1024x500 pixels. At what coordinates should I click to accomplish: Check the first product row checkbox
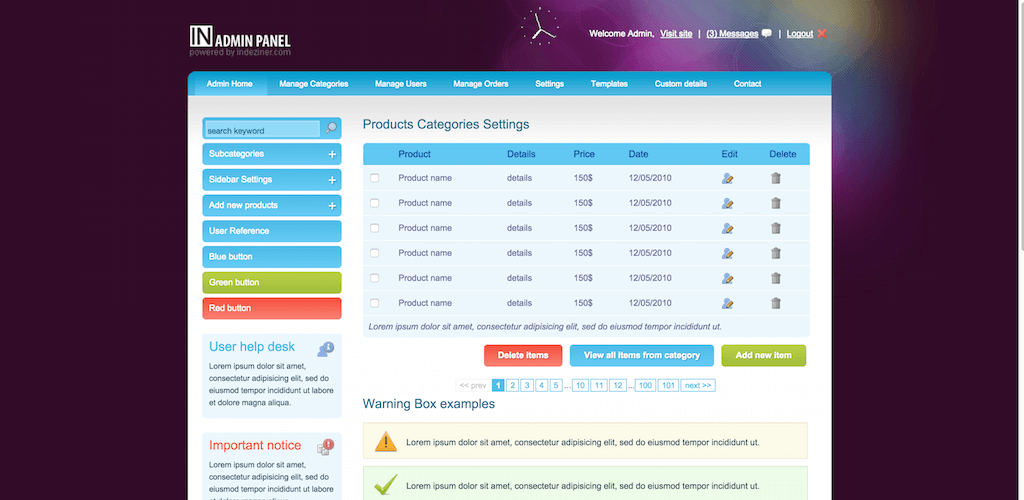pyautogui.click(x=374, y=178)
